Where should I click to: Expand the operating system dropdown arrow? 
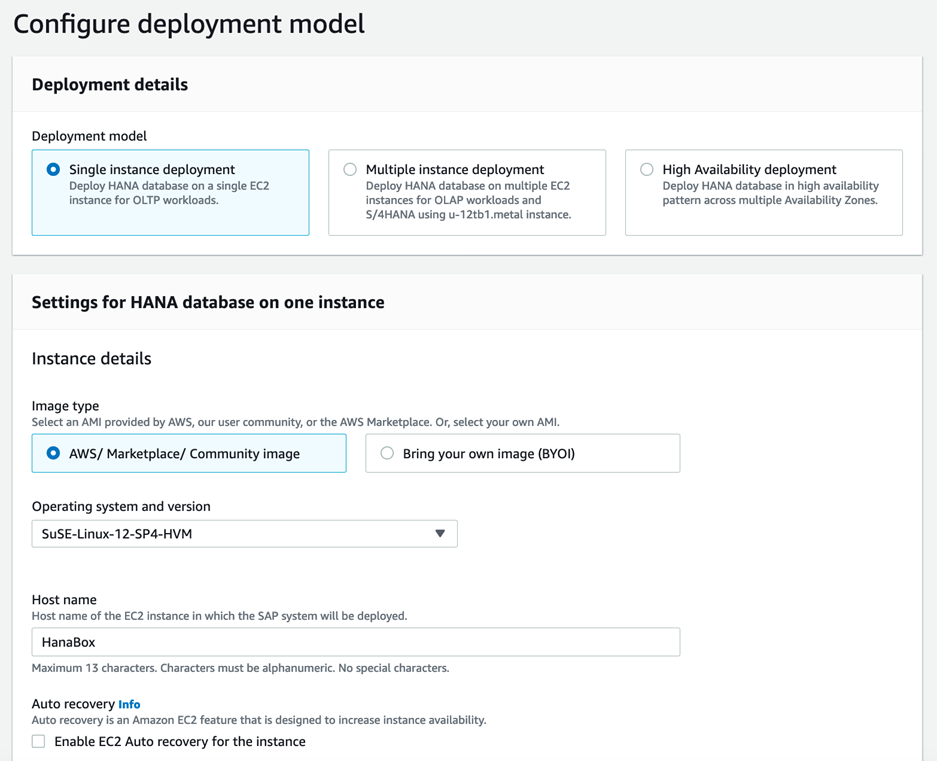click(439, 534)
